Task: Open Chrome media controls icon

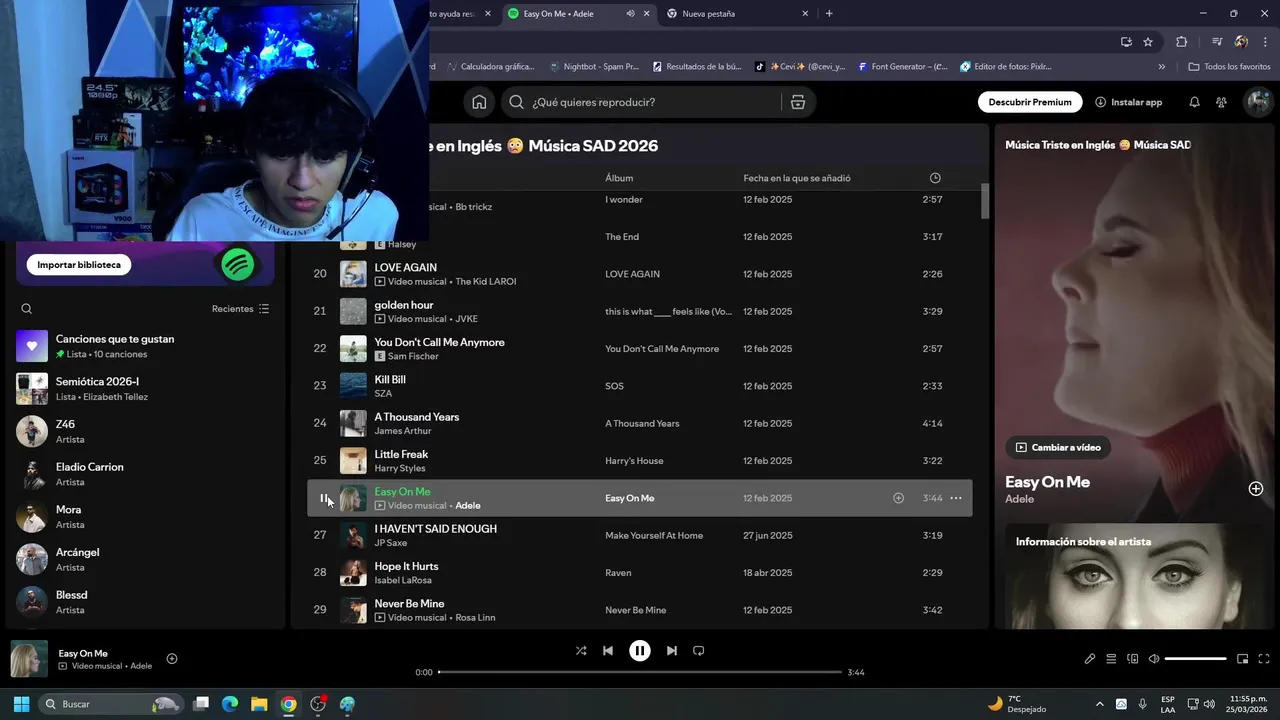Action: pyautogui.click(x=1217, y=42)
